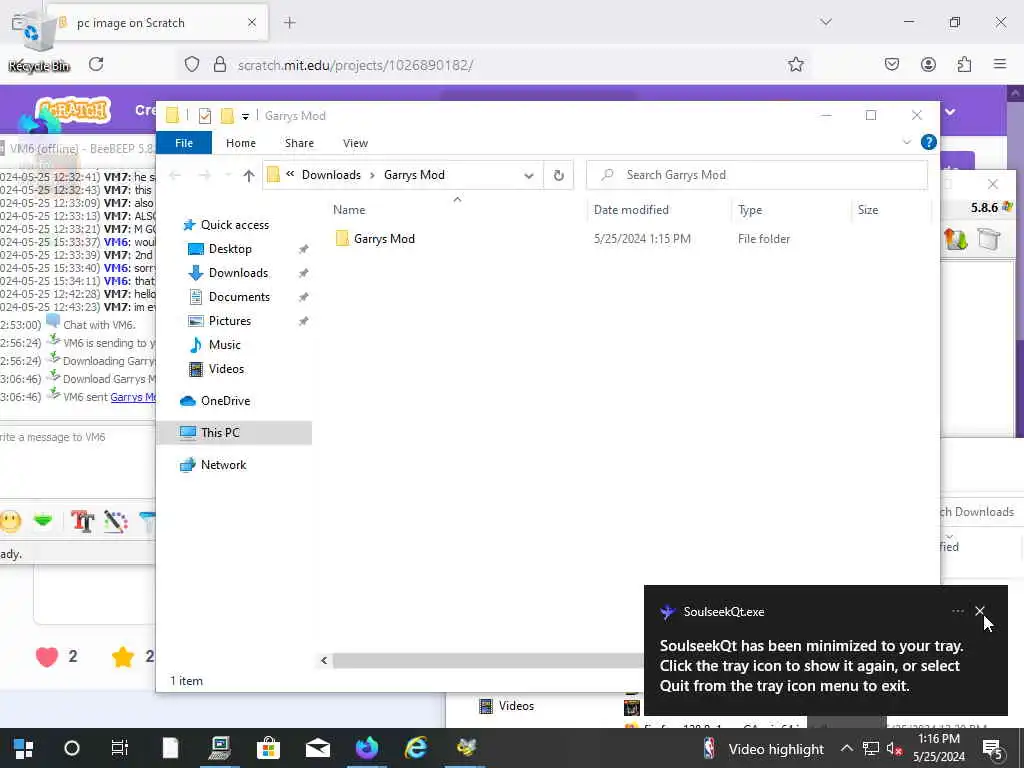Open the Action Center notifications icon
The image size is (1024, 768).
[x=992, y=749]
